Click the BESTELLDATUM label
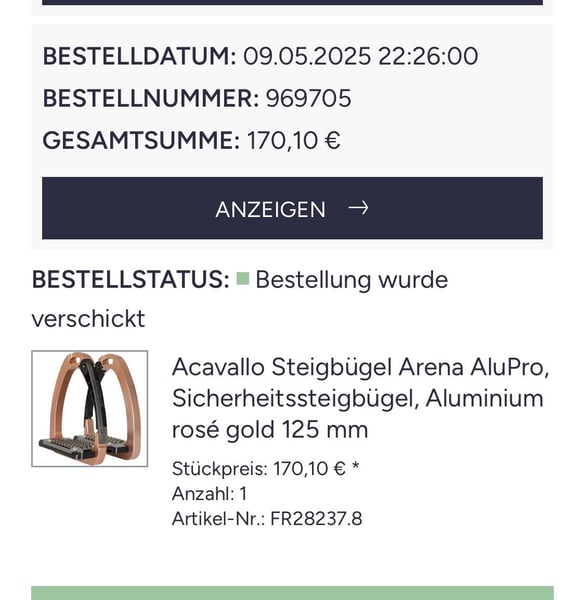585x600 pixels. pos(139,56)
